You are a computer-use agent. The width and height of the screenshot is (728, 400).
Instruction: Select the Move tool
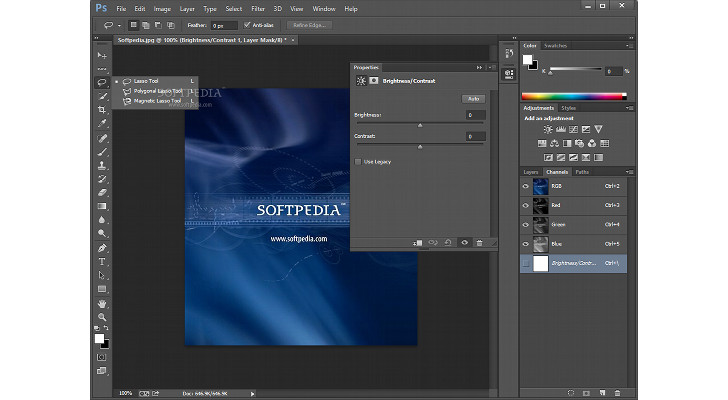[102, 56]
